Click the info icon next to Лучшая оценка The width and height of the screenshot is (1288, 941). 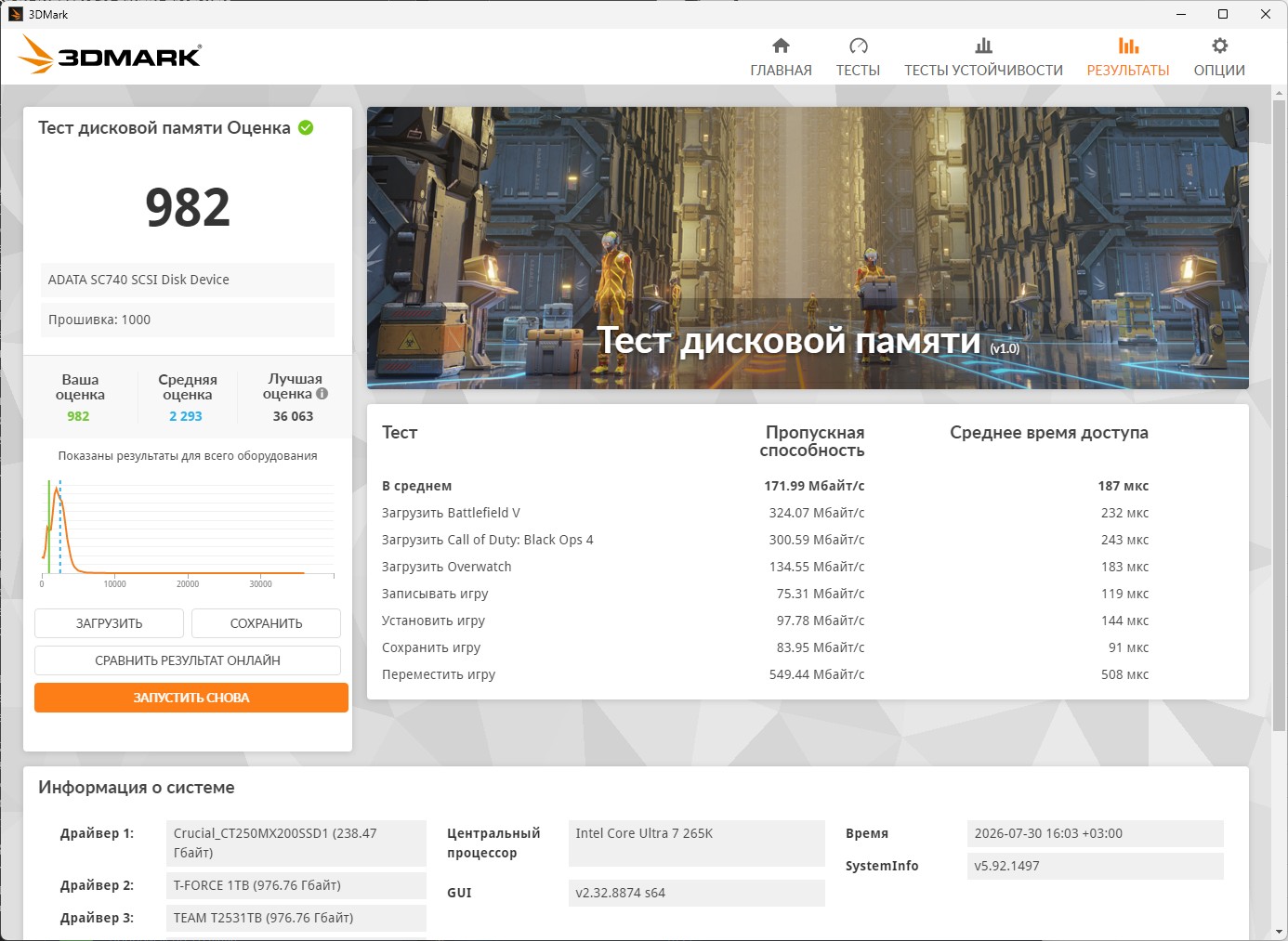pos(322,394)
